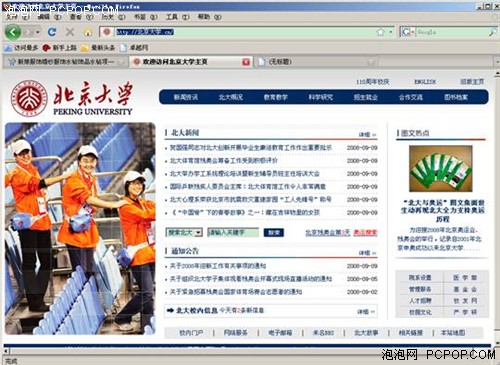This screenshot has height=365, width=500.
Task: Click the highlighted URL in the address bar
Action: click(145, 32)
